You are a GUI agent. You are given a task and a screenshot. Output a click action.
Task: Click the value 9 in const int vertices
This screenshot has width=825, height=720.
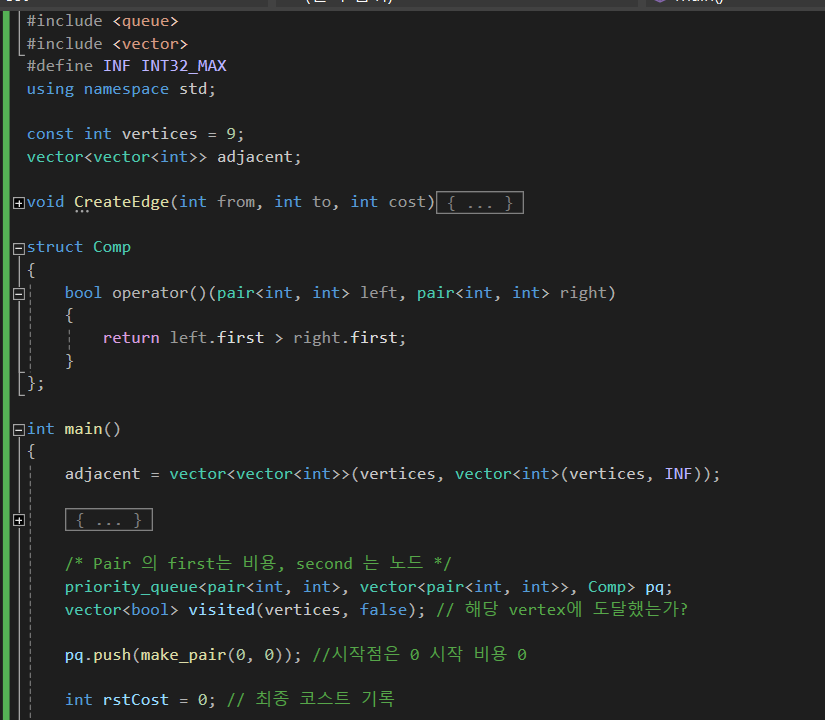(x=231, y=134)
